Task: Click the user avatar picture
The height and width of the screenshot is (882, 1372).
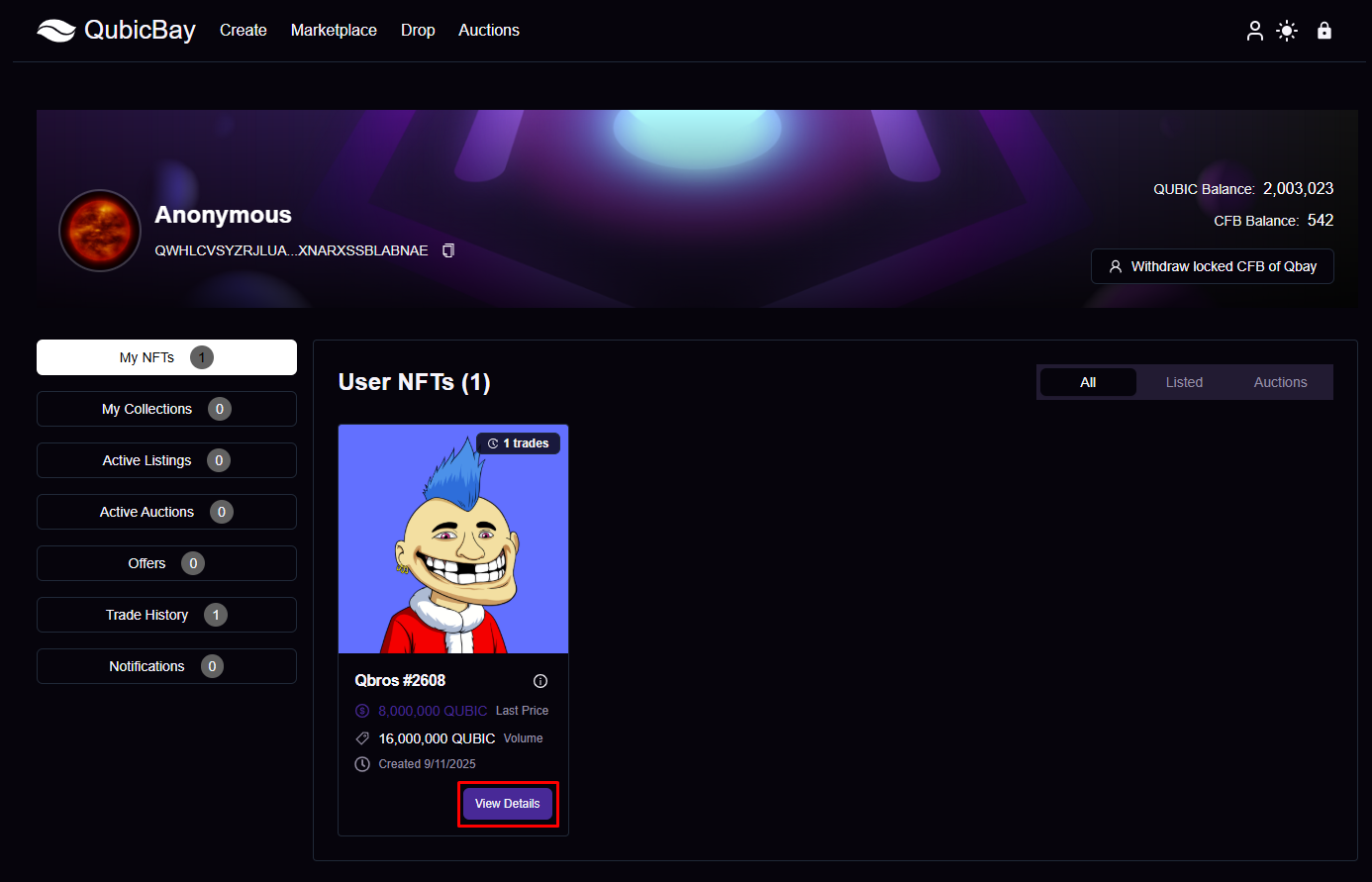Action: click(100, 231)
